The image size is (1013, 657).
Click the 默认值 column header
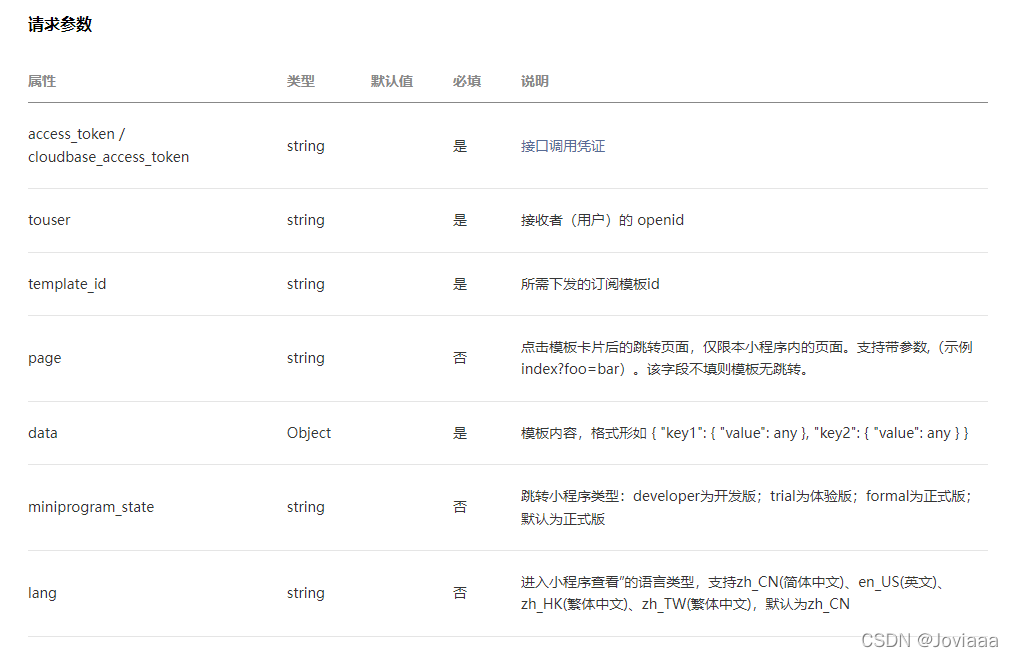click(392, 81)
